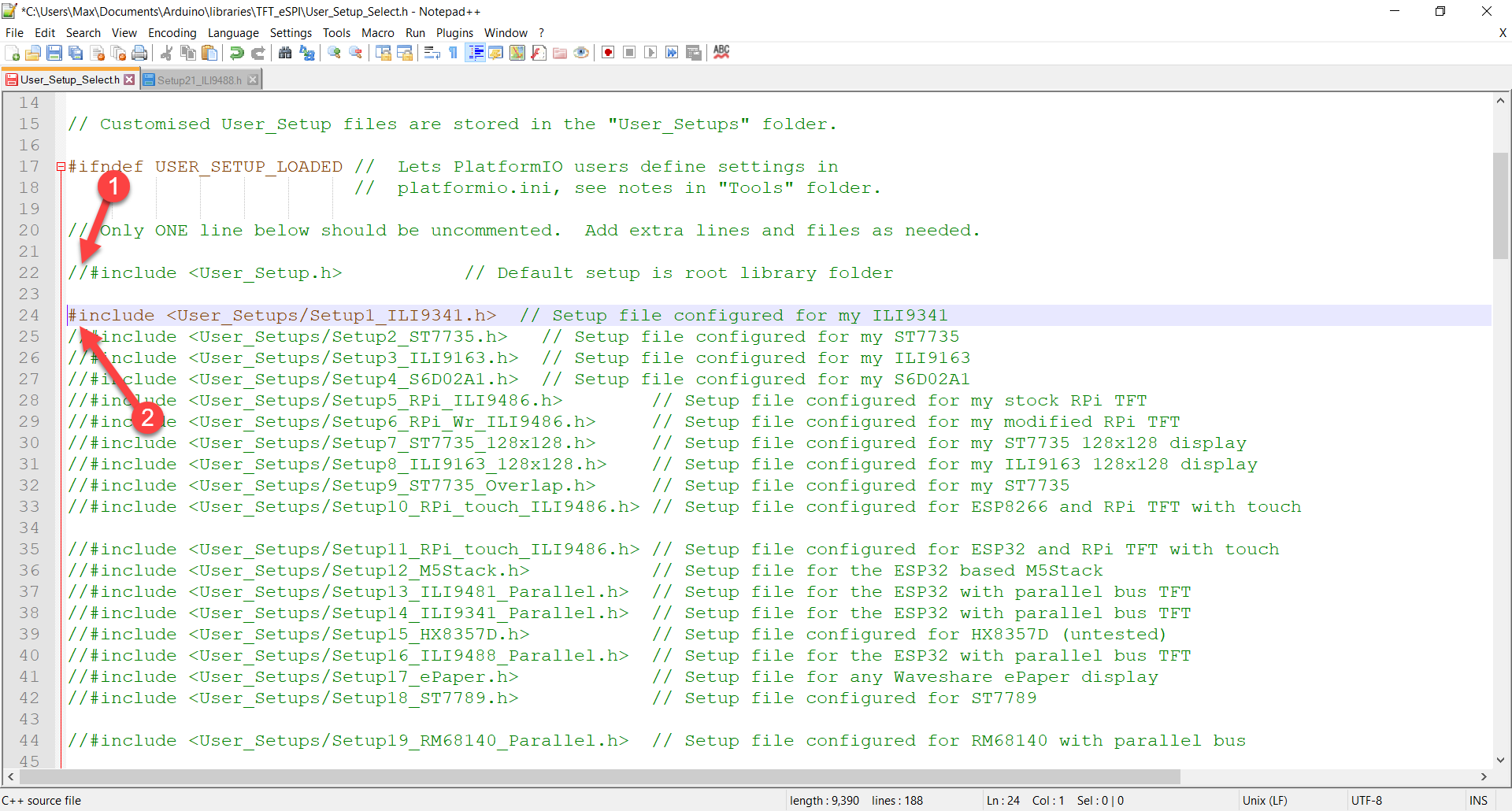Image resolution: width=1512 pixels, height=811 pixels.
Task: Run macro multiple times icon
Action: point(672,53)
